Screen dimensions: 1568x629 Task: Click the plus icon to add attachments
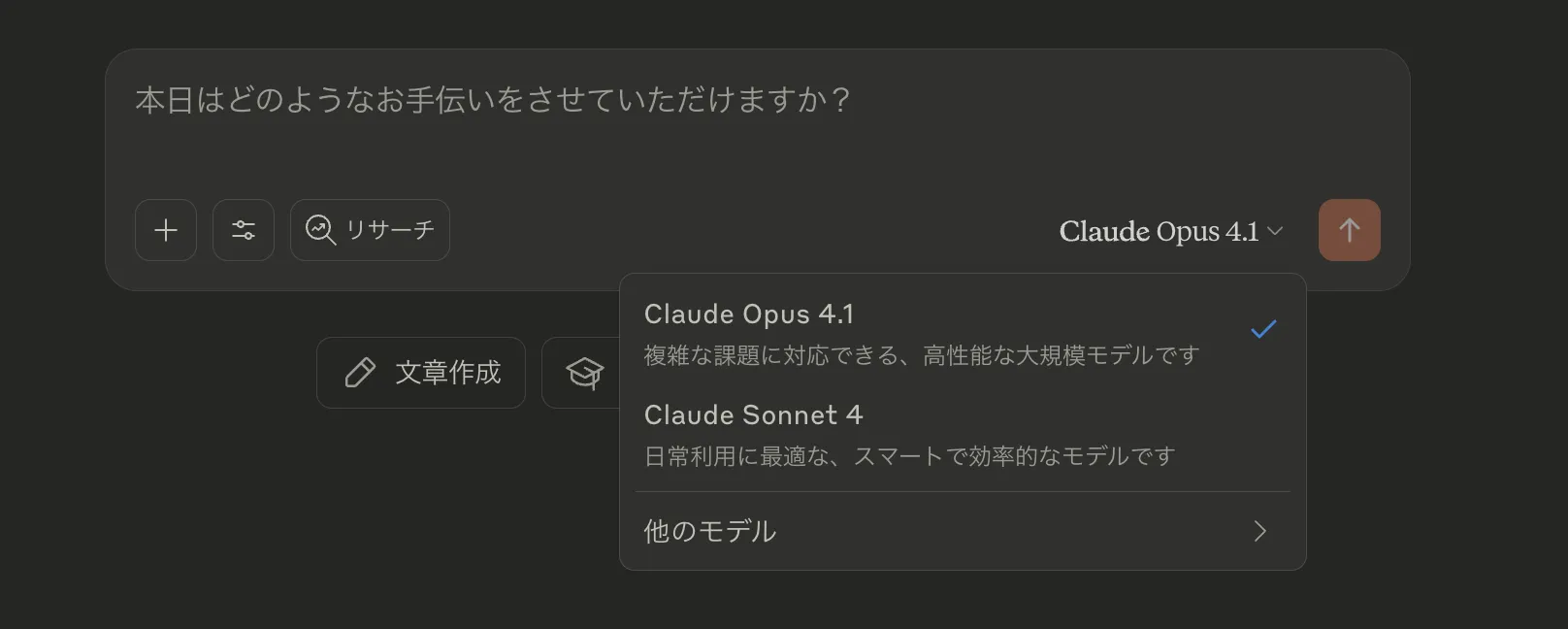(x=165, y=230)
